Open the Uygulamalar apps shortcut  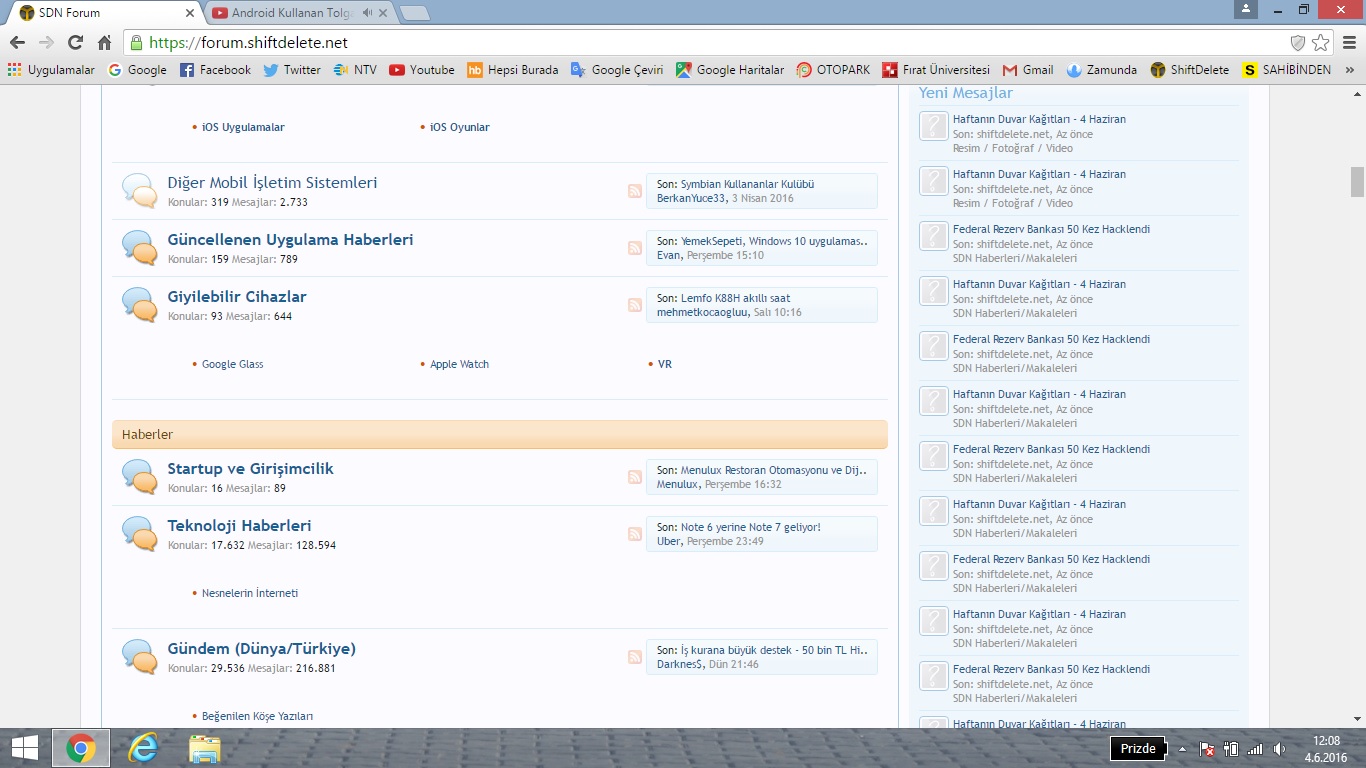(x=51, y=70)
